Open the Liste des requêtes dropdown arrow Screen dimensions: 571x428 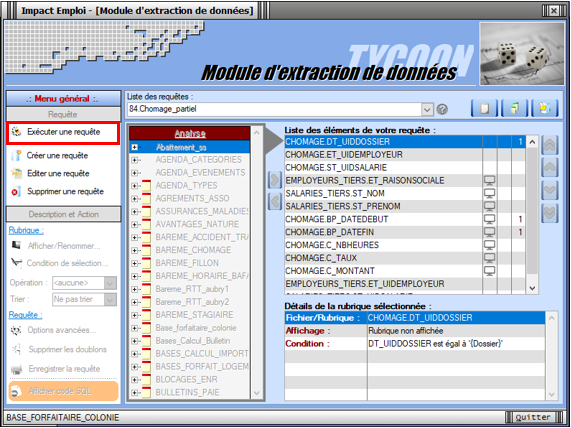[x=427, y=109]
